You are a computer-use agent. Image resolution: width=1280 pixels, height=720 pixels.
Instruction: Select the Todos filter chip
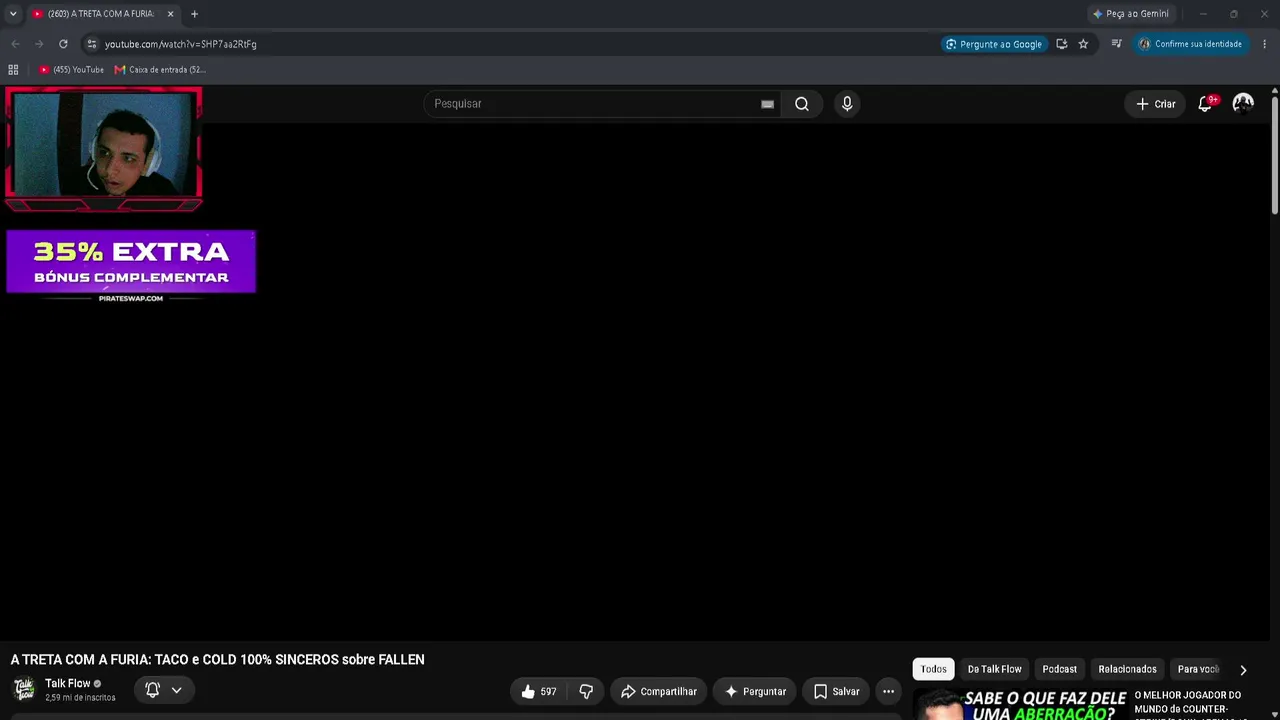pos(934,669)
